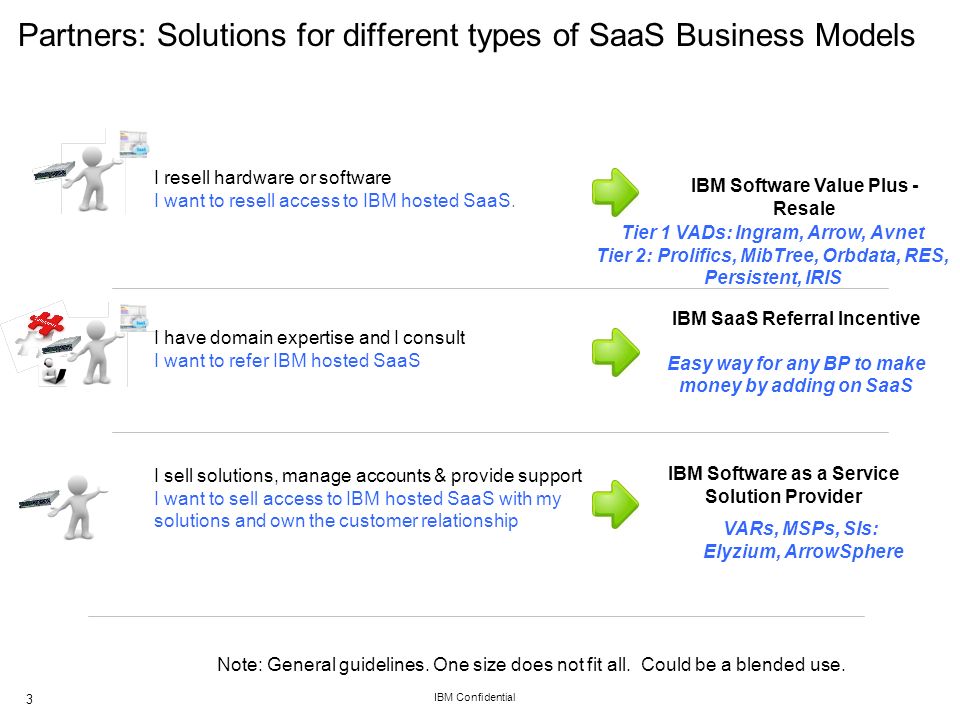Image resolution: width=960 pixels, height=720 pixels.
Task: Click the 'IBM Confidential' footer label
Action: [x=474, y=697]
